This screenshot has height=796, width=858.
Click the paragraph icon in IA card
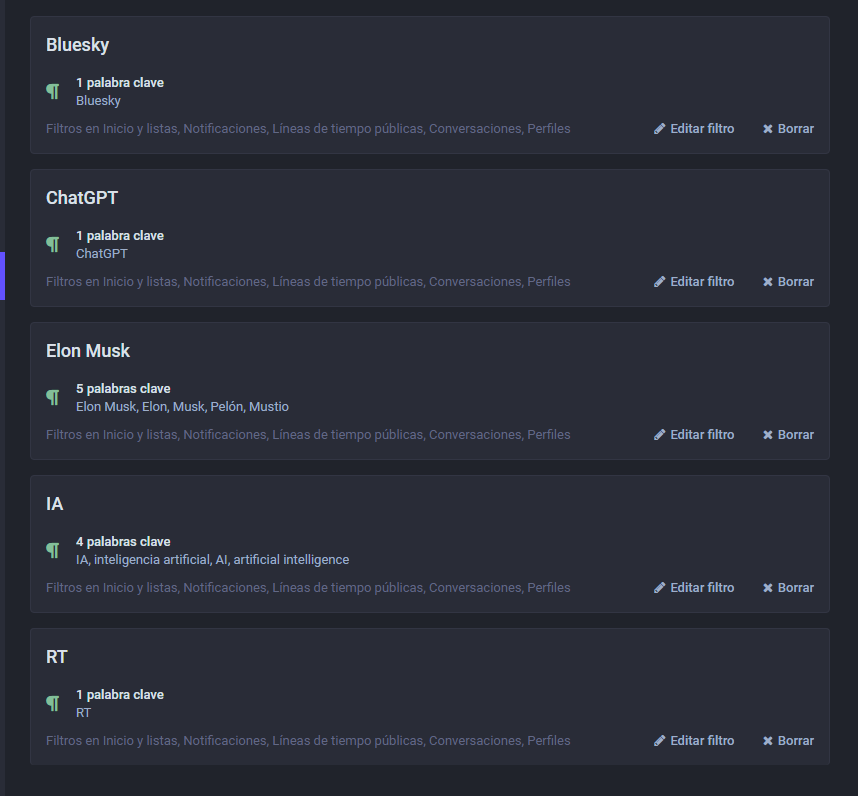(x=53, y=550)
